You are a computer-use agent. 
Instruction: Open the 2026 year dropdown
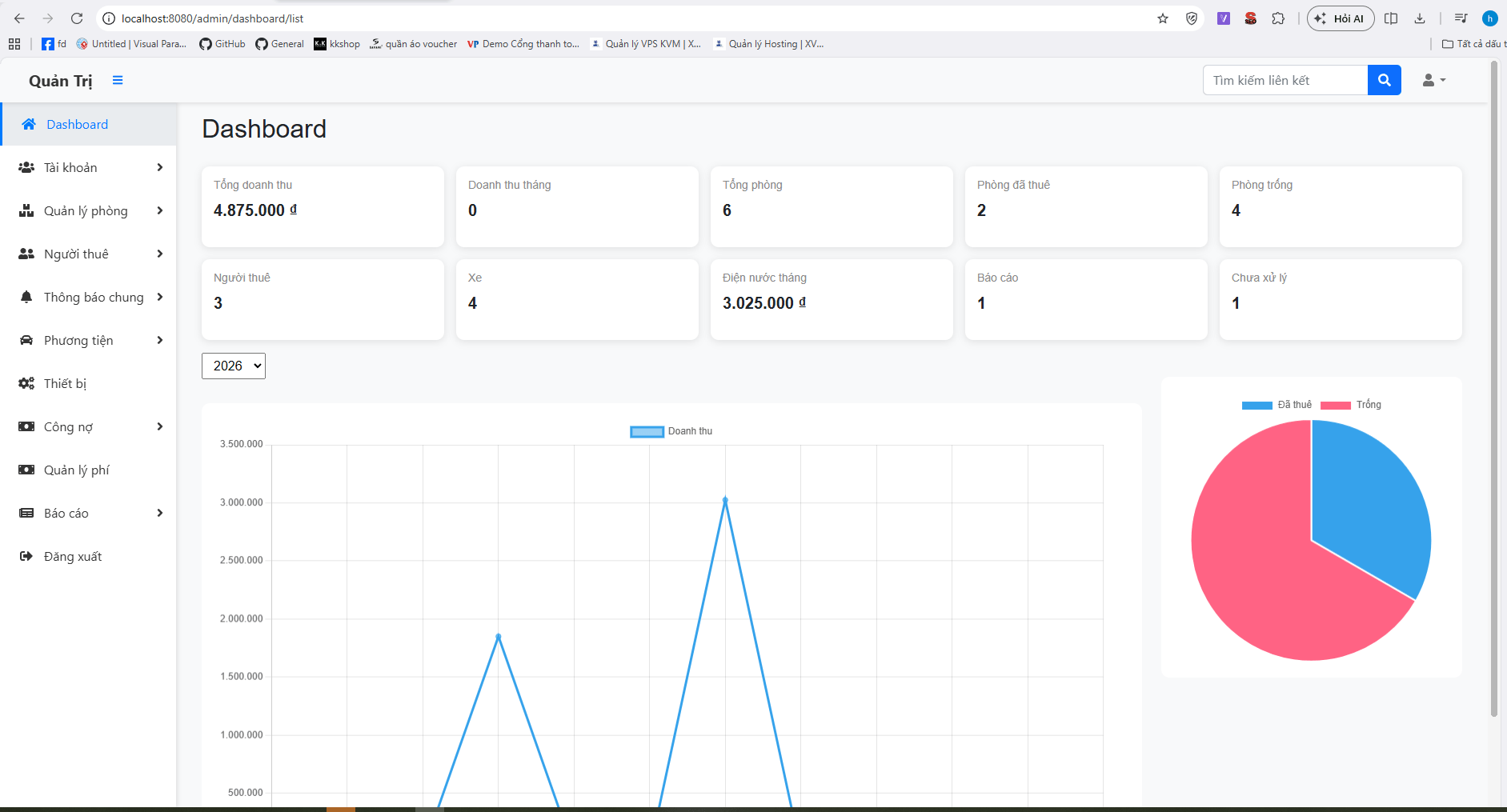pos(234,366)
